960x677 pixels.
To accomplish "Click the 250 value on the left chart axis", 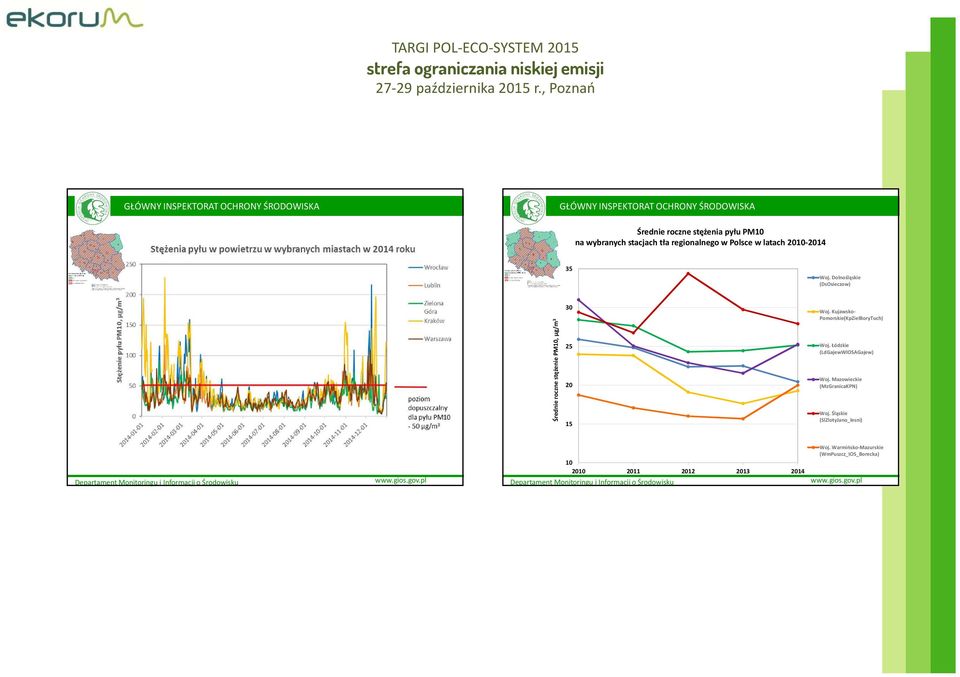I will pyautogui.click(x=131, y=264).
